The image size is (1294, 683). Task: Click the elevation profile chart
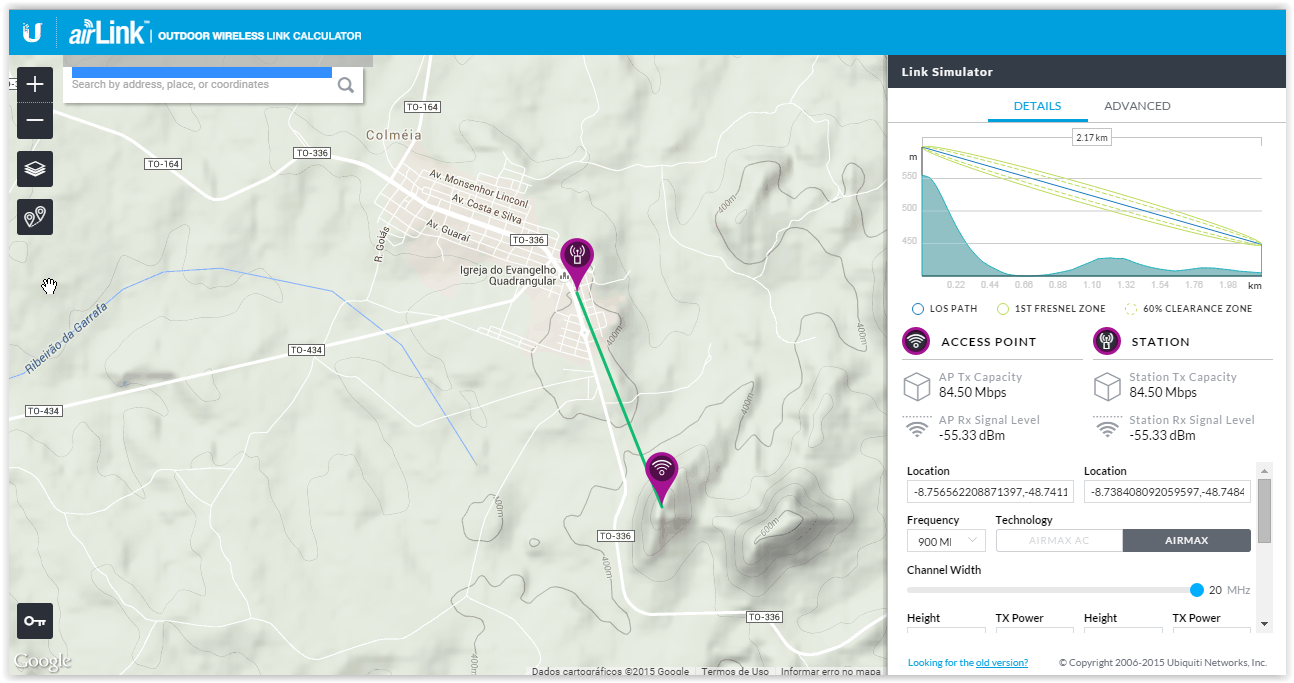1091,211
